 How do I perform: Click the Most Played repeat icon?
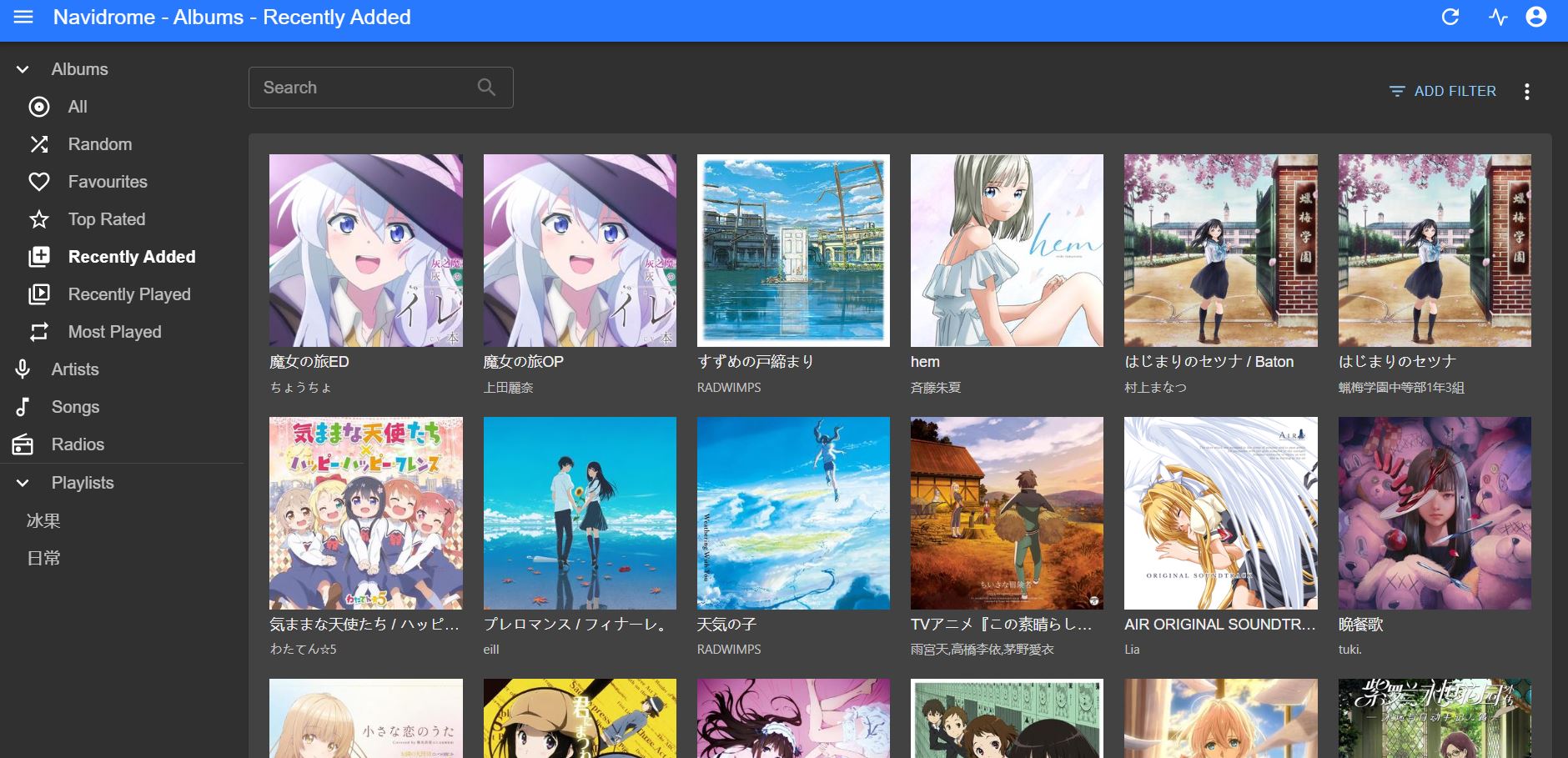click(x=39, y=332)
